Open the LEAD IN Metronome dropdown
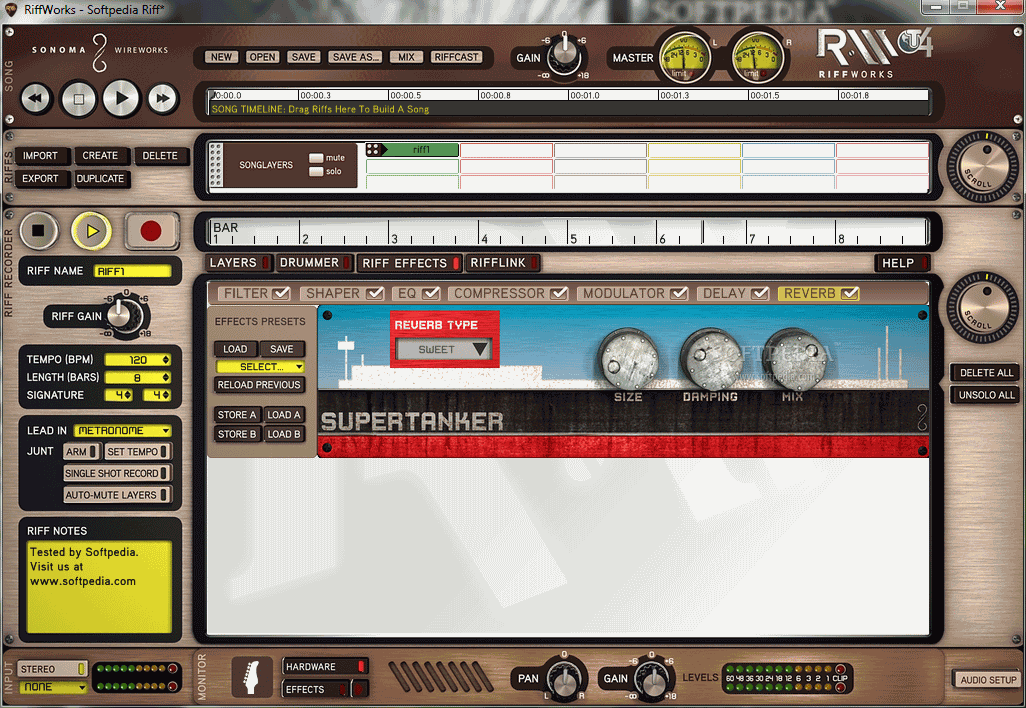Image resolution: width=1026 pixels, height=708 pixels. click(122, 431)
